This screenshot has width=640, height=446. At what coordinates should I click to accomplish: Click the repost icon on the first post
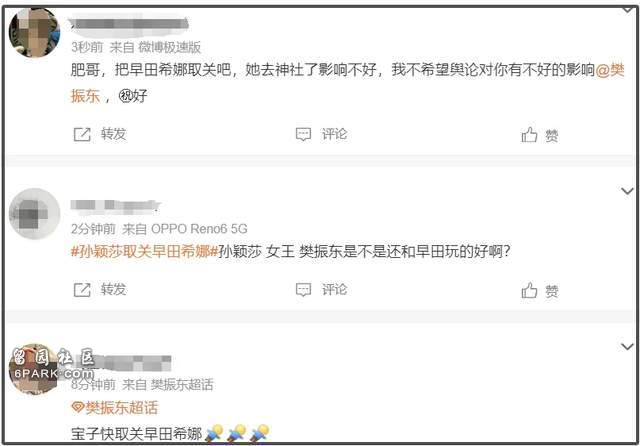pyautogui.click(x=82, y=134)
